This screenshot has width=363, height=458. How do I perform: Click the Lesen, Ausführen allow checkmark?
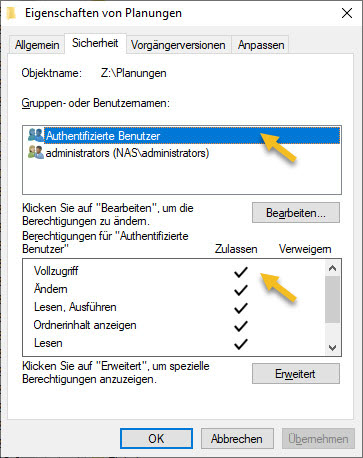tap(241, 308)
